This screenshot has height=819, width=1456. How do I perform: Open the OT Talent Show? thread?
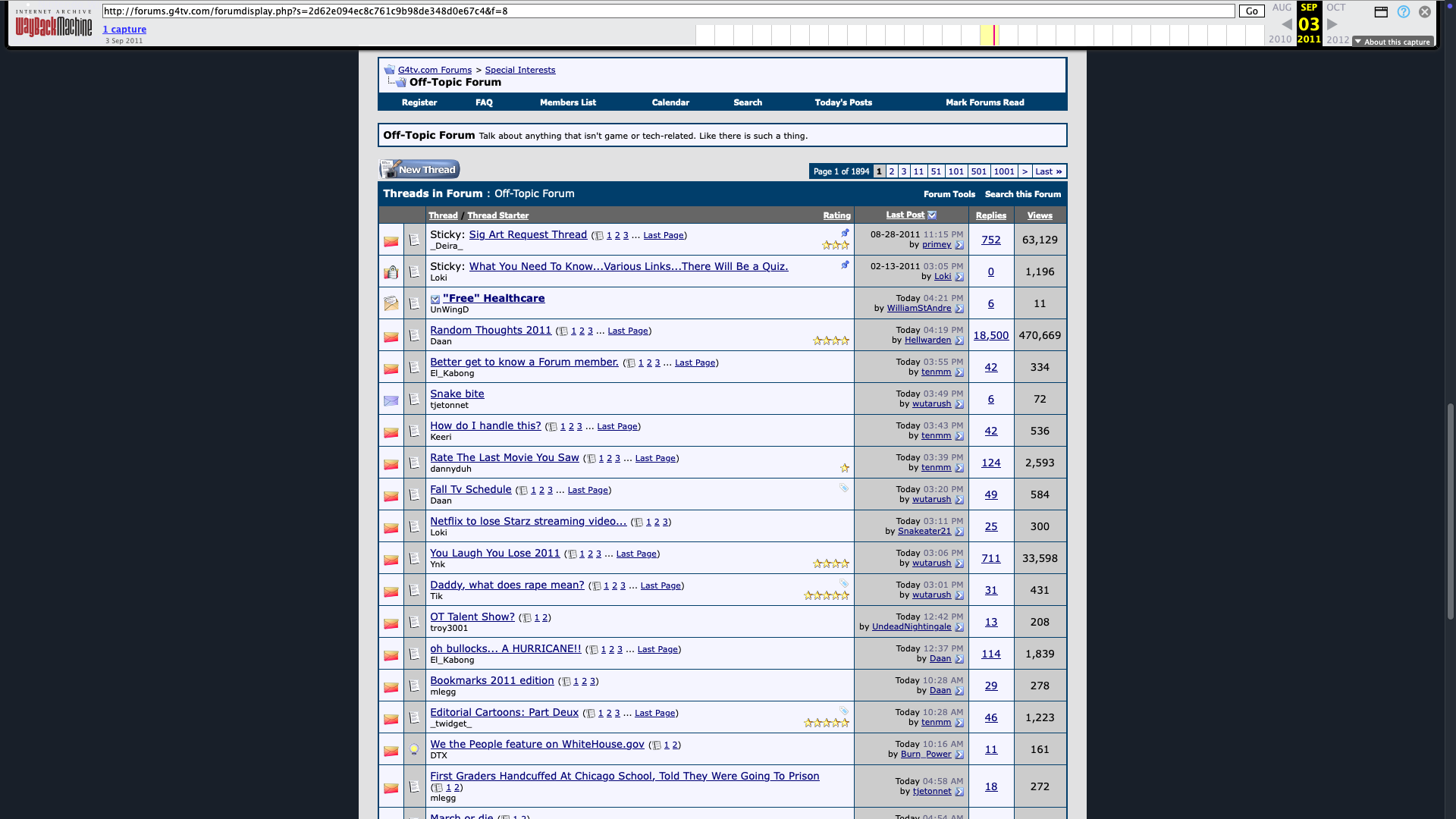(472, 617)
